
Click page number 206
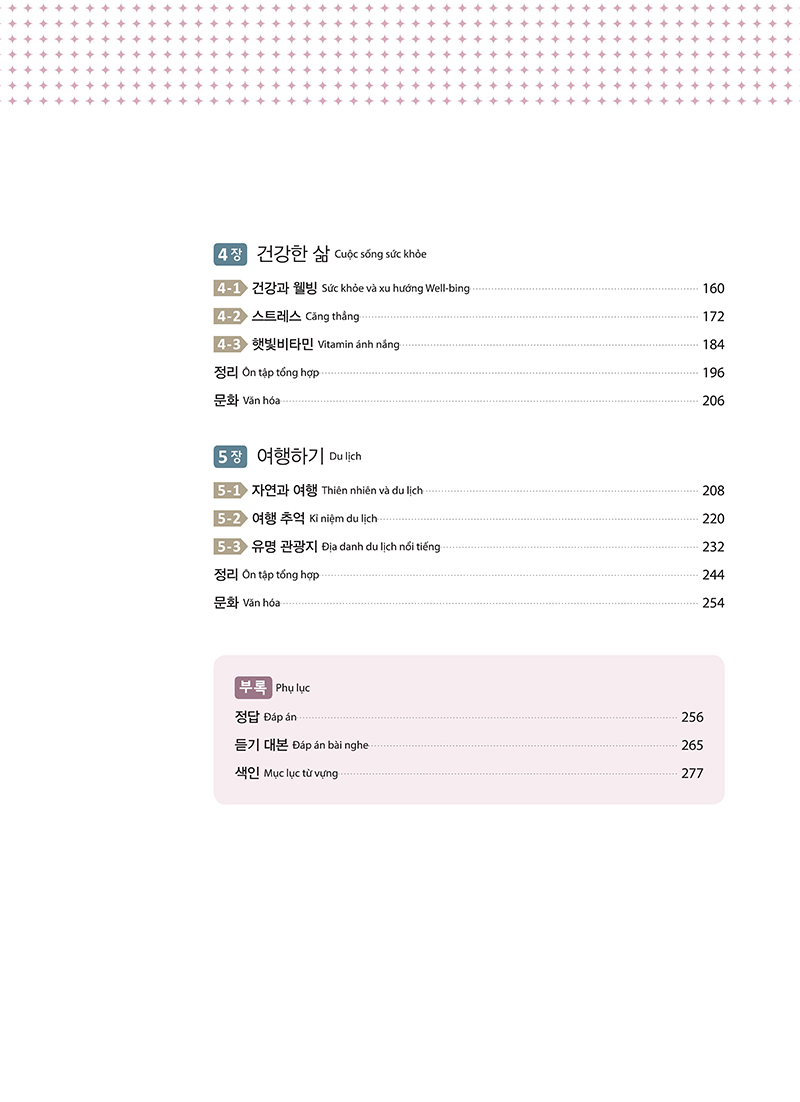(713, 400)
